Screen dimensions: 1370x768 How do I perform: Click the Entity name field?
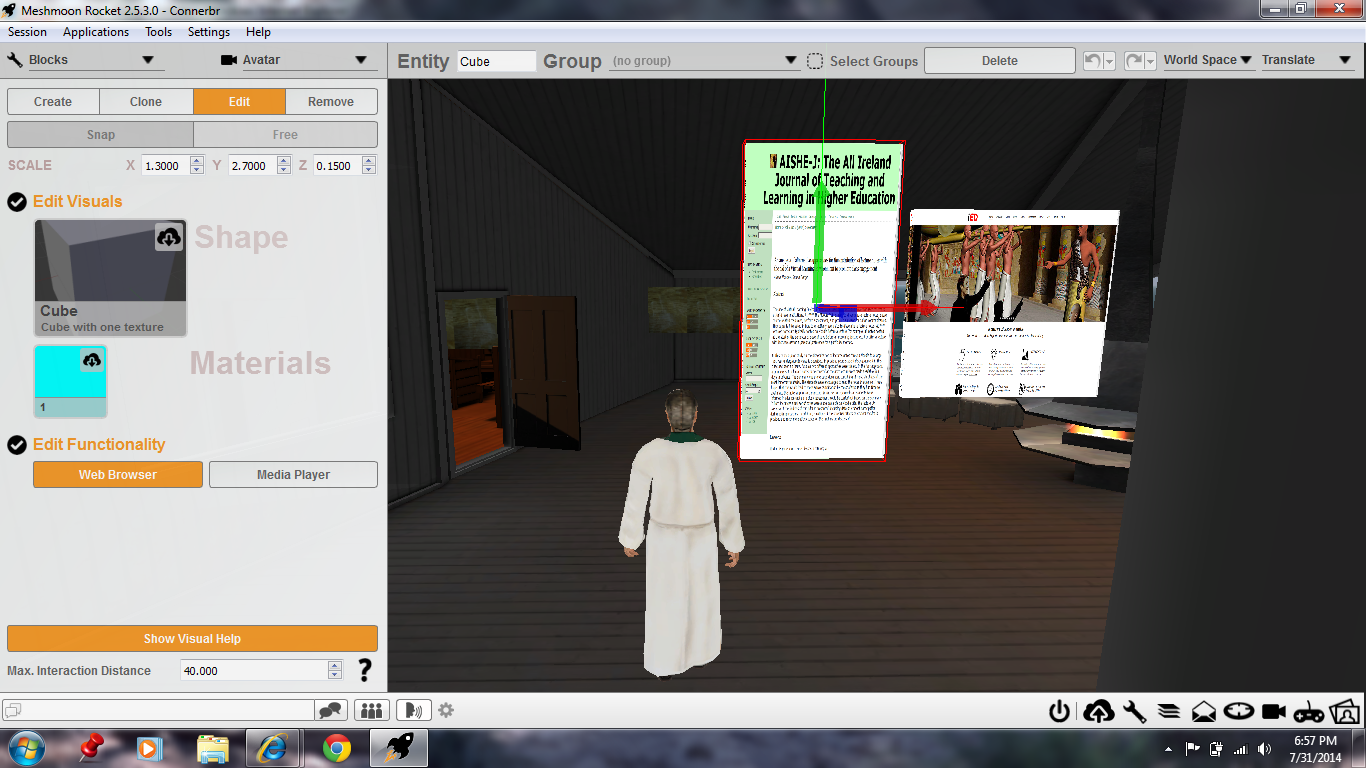click(496, 61)
